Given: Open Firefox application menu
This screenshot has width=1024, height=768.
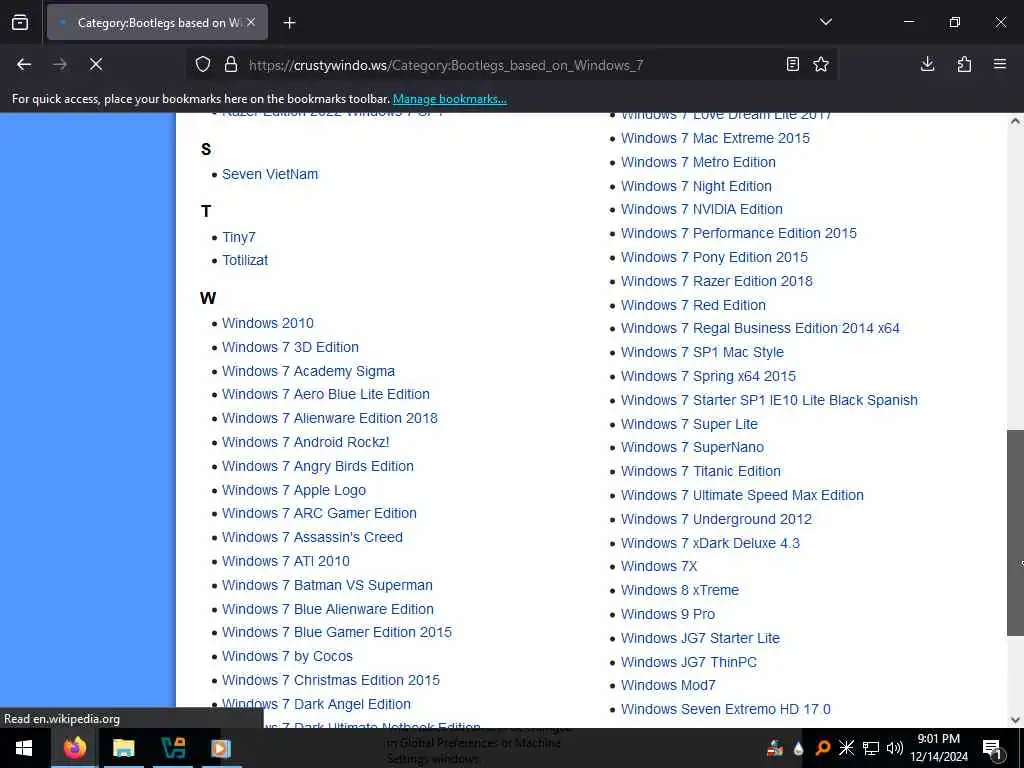Looking at the screenshot, I should click(1000, 64).
